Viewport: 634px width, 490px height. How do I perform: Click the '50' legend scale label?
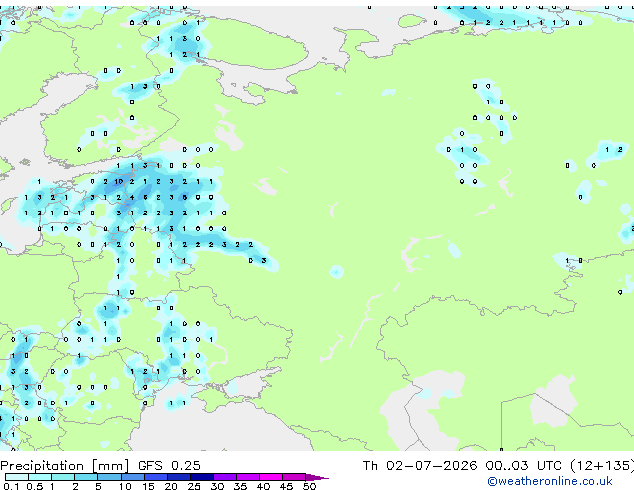coord(309,486)
